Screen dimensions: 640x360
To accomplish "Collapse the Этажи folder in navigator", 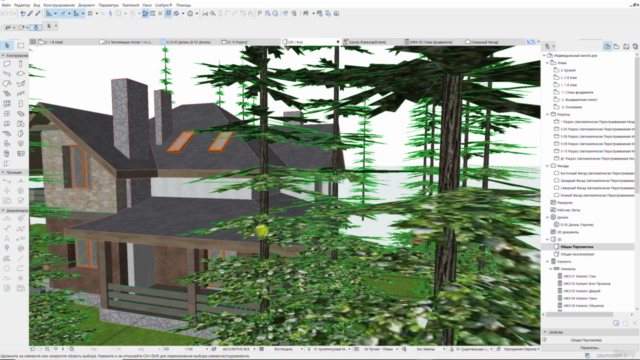I will 548,63.
